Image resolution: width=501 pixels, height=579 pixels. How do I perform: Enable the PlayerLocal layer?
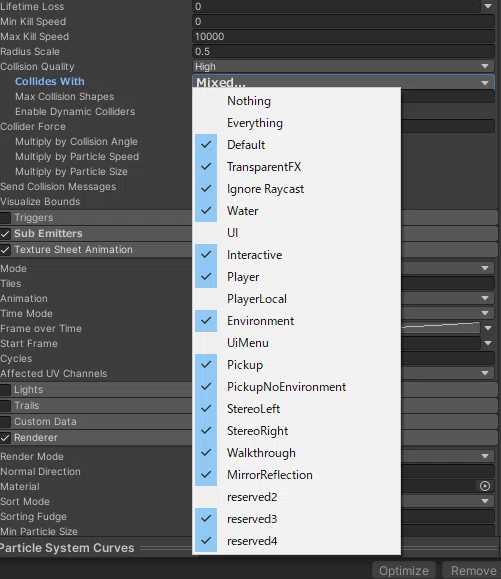coord(296,299)
